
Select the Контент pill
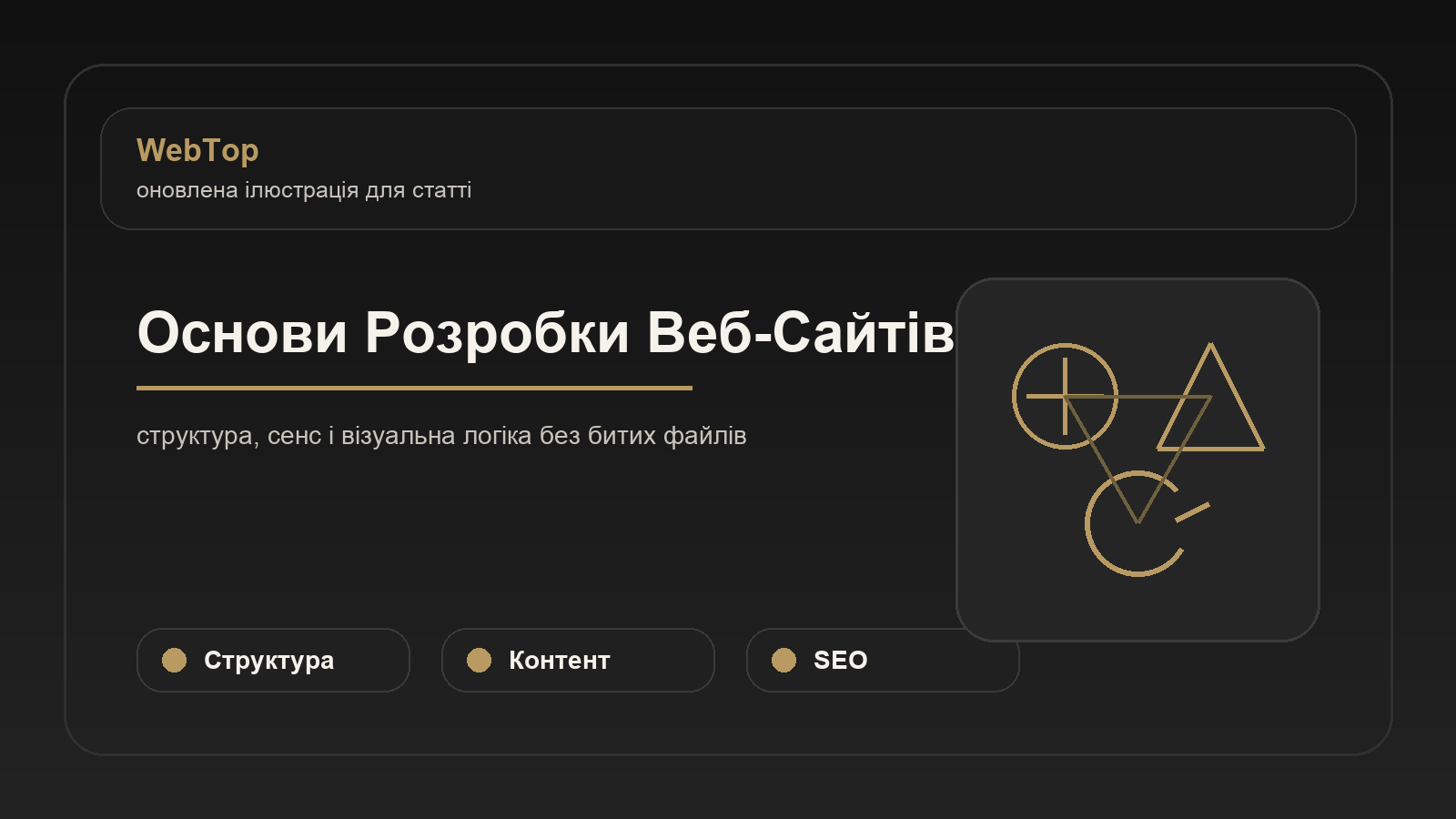578,660
